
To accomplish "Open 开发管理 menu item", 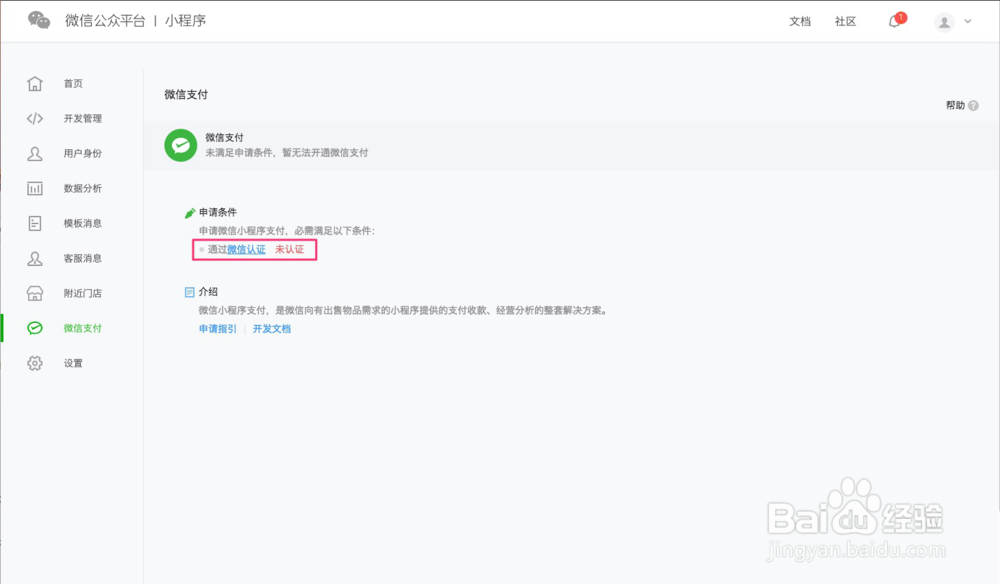I will pyautogui.click(x=82, y=119).
